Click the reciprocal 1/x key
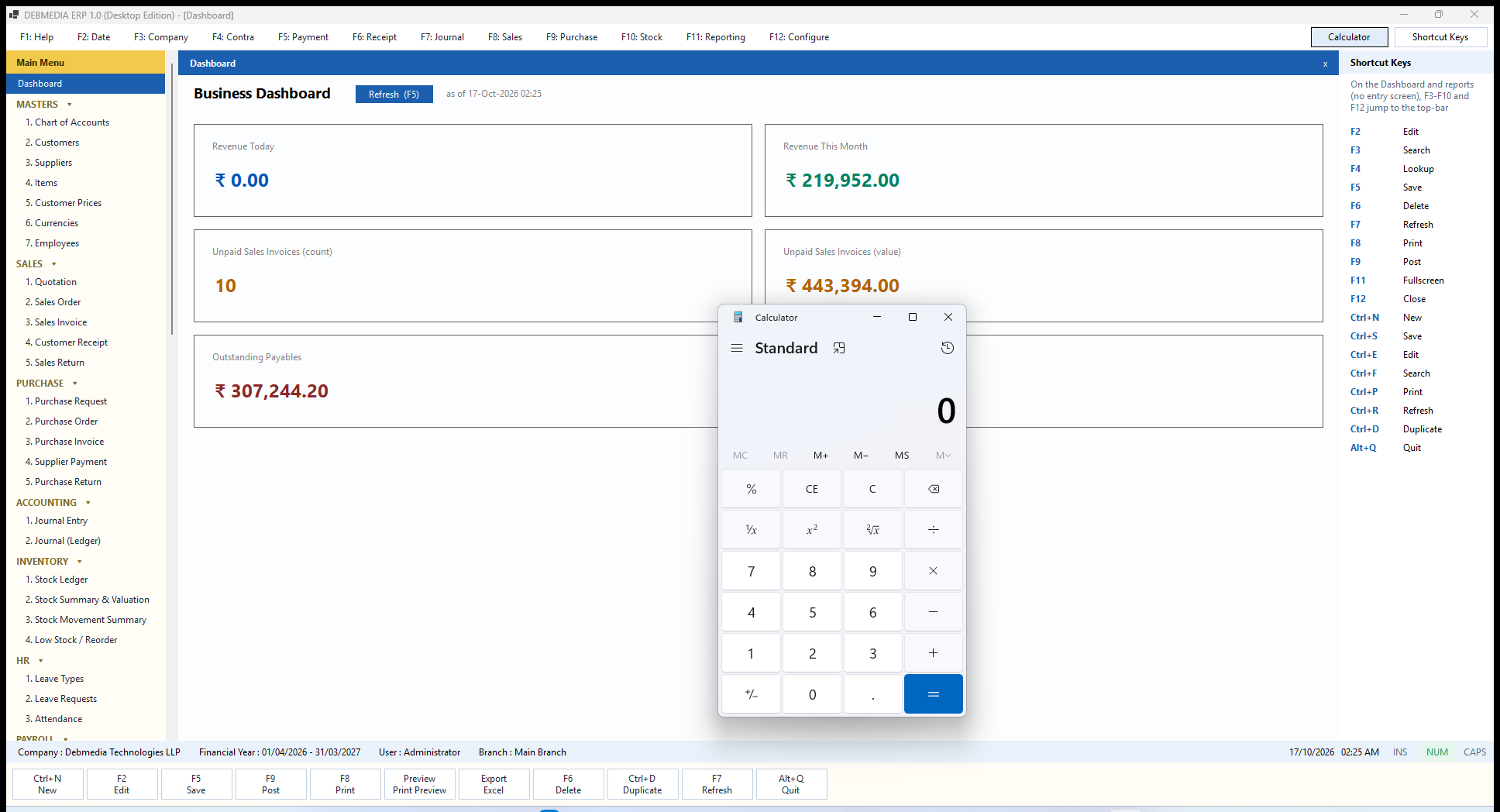 coord(752,530)
